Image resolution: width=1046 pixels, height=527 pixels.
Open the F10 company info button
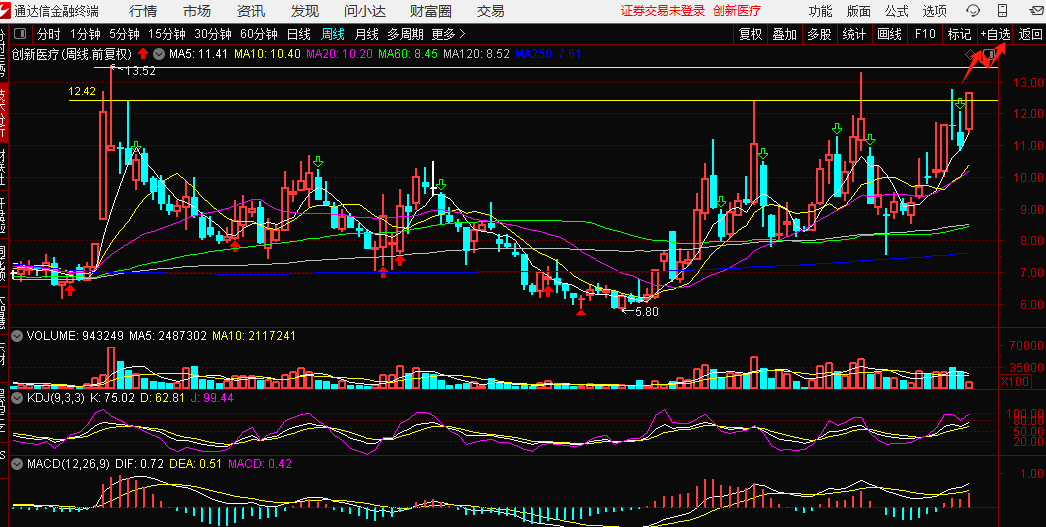pyautogui.click(x=925, y=35)
